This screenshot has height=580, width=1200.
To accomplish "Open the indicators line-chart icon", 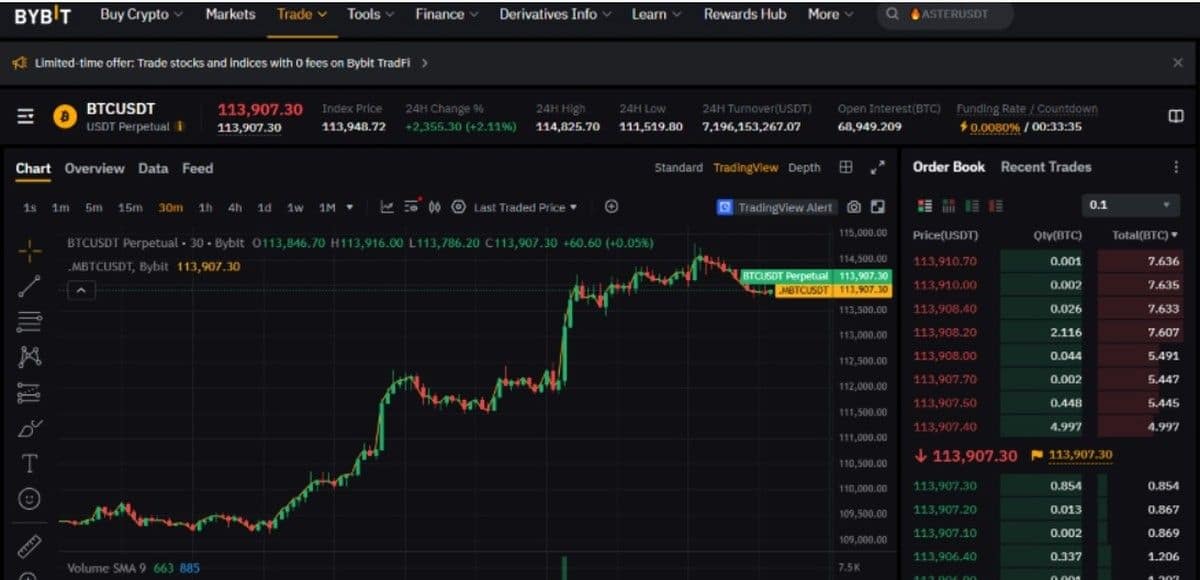I will (x=387, y=207).
